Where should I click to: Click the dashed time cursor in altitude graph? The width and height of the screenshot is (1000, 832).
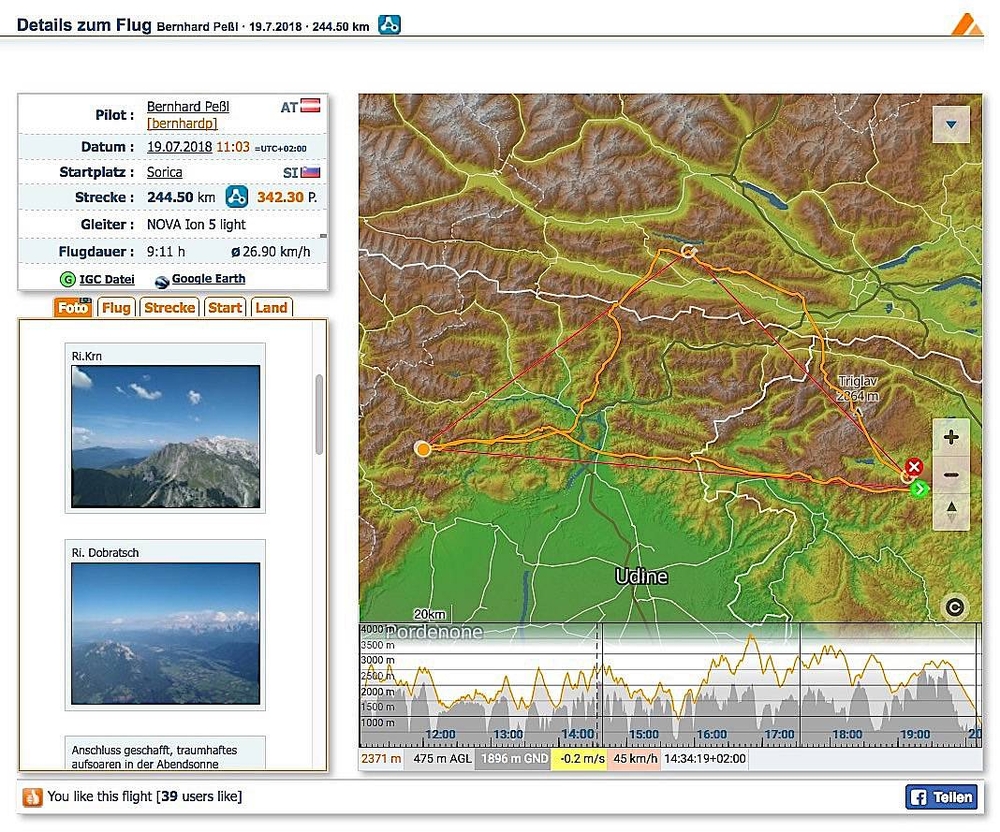click(x=598, y=685)
